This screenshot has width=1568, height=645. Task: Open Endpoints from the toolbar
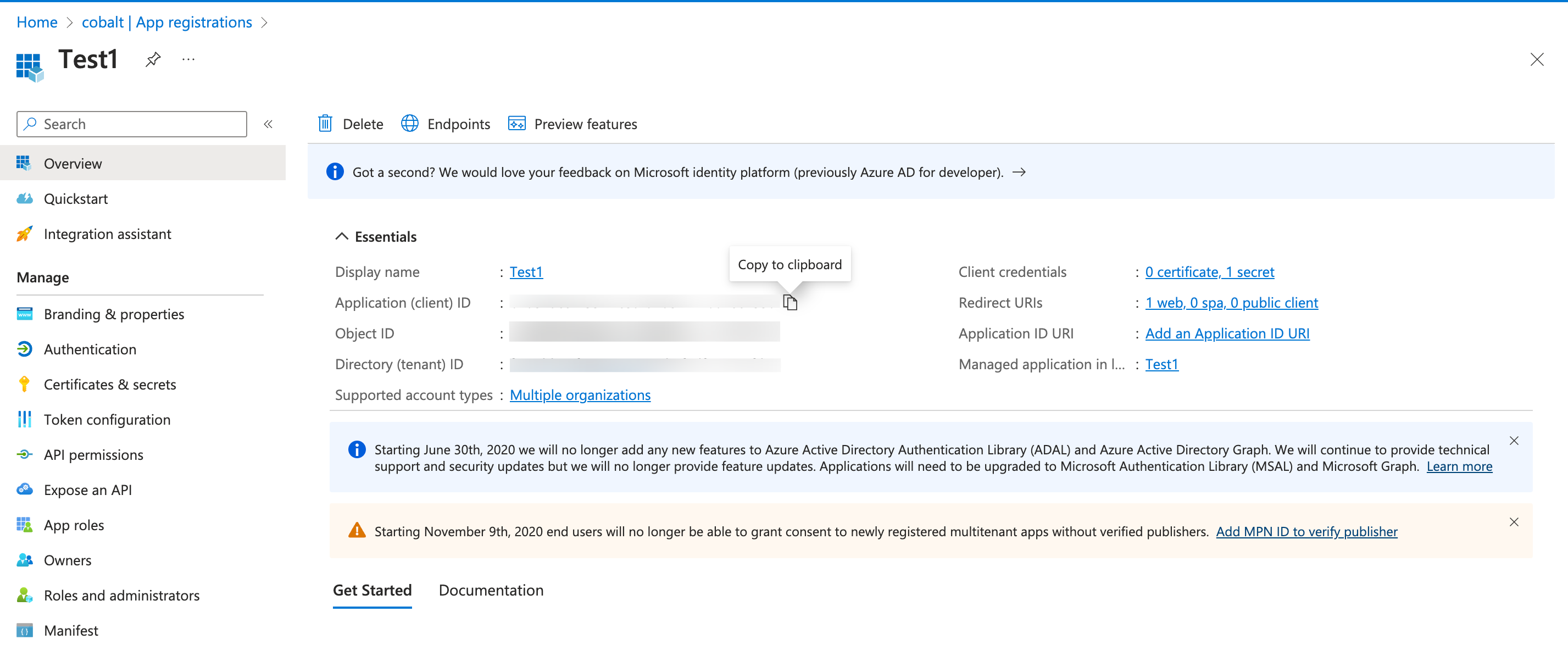(x=446, y=124)
